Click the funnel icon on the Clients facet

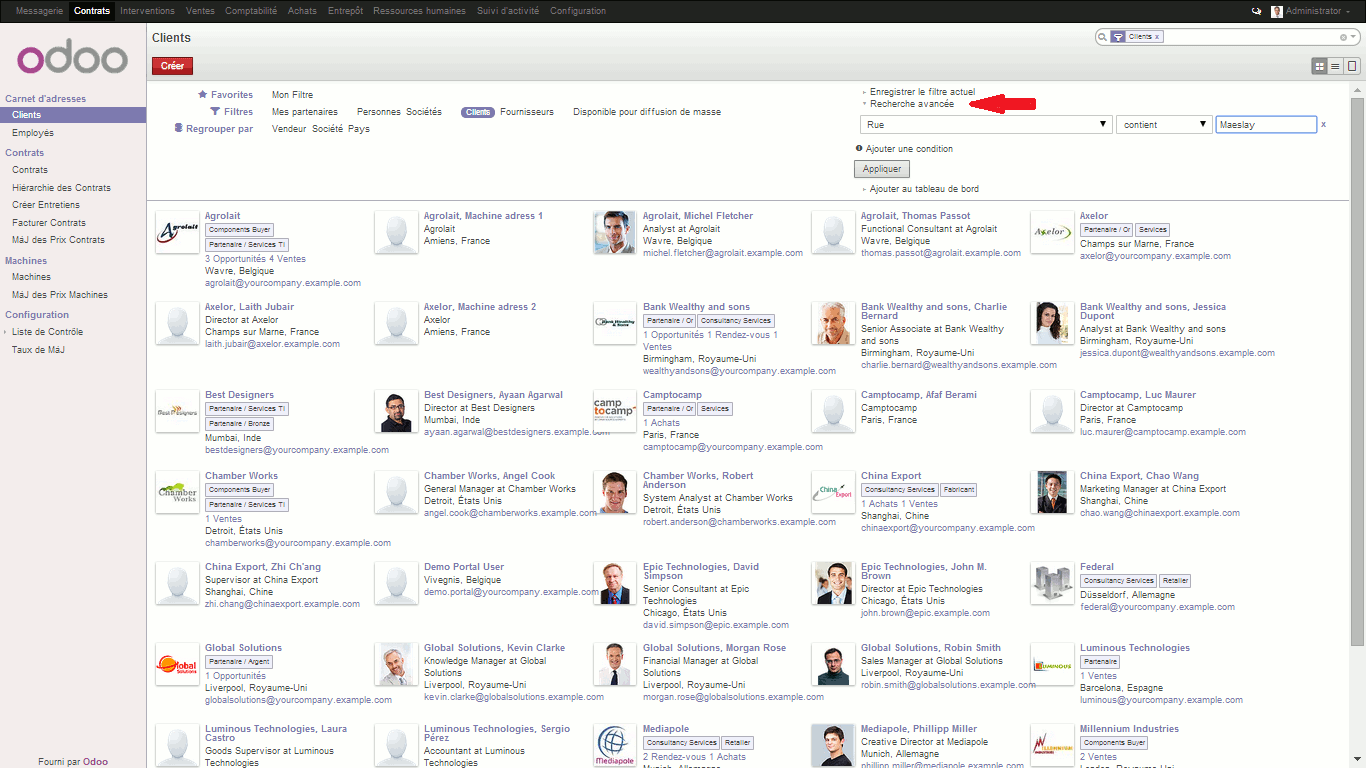(x=1118, y=37)
